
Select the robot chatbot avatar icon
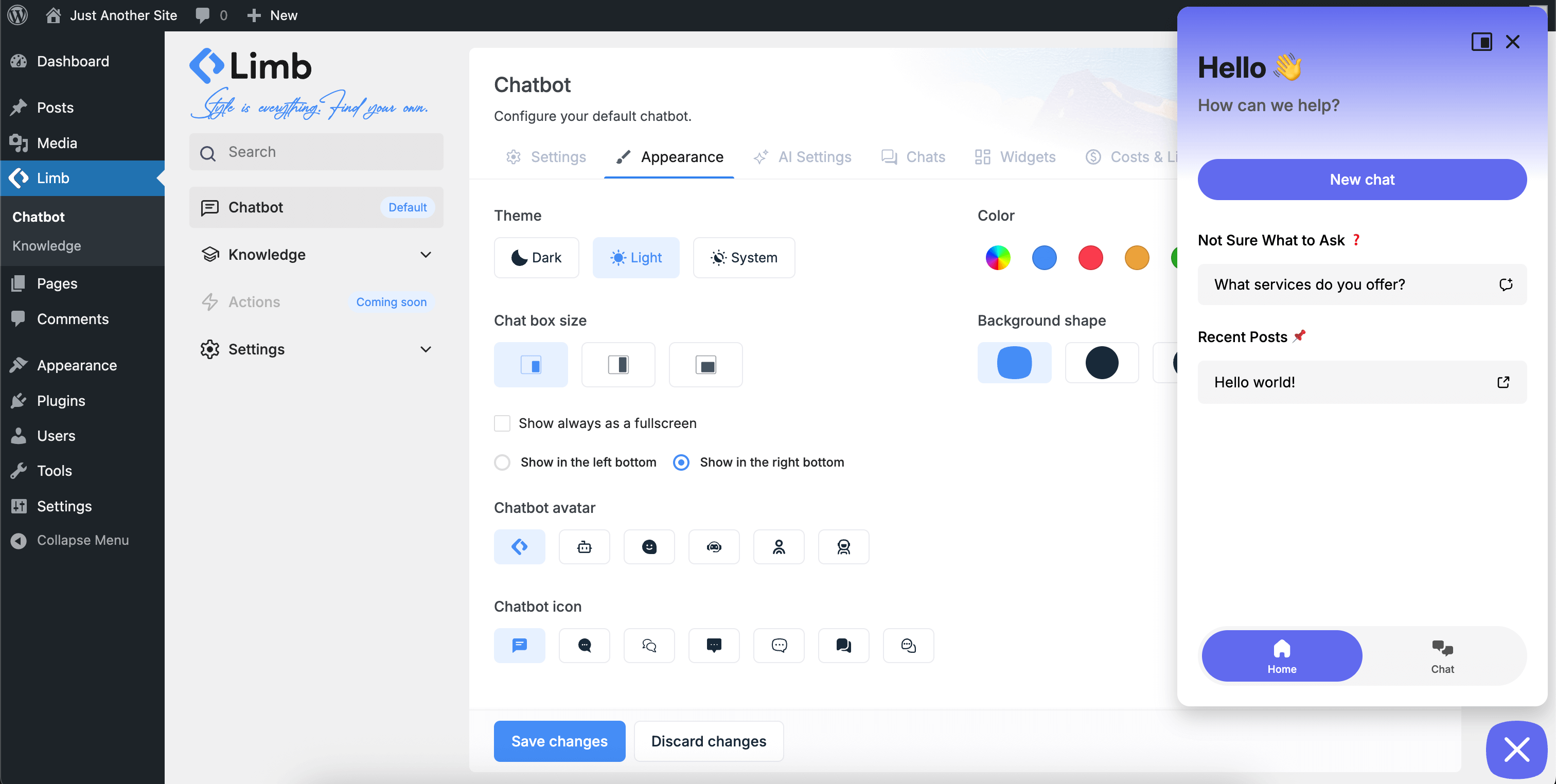coord(584,547)
